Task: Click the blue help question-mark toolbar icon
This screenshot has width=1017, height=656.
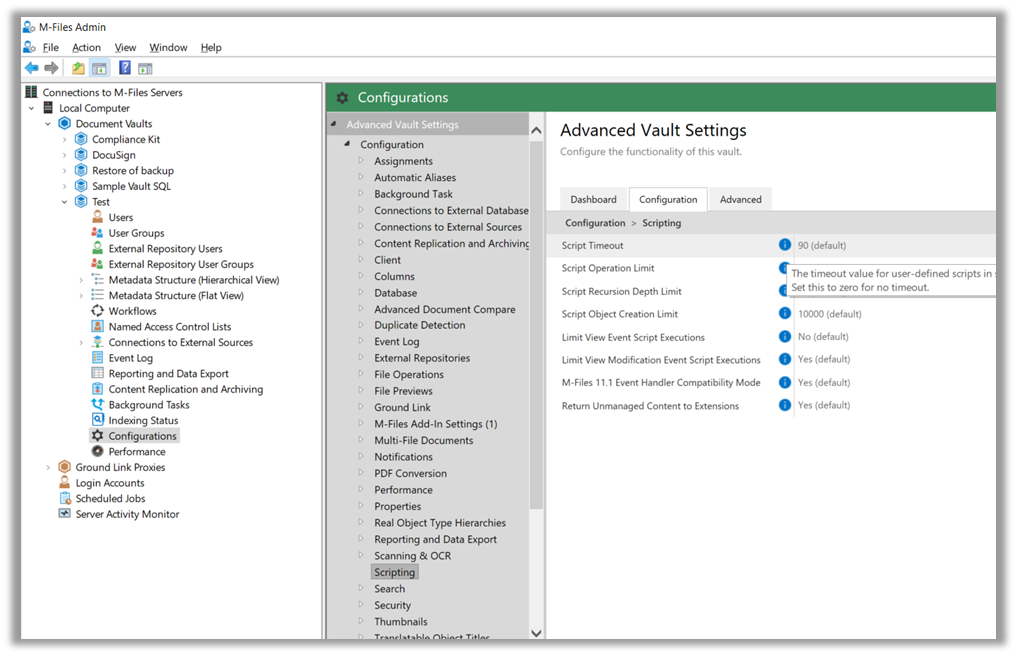Action: [125, 67]
